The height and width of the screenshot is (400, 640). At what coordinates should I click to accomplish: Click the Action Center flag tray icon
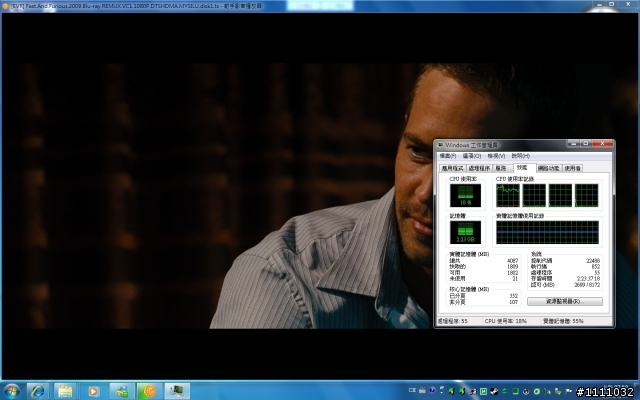pyautogui.click(x=569, y=391)
